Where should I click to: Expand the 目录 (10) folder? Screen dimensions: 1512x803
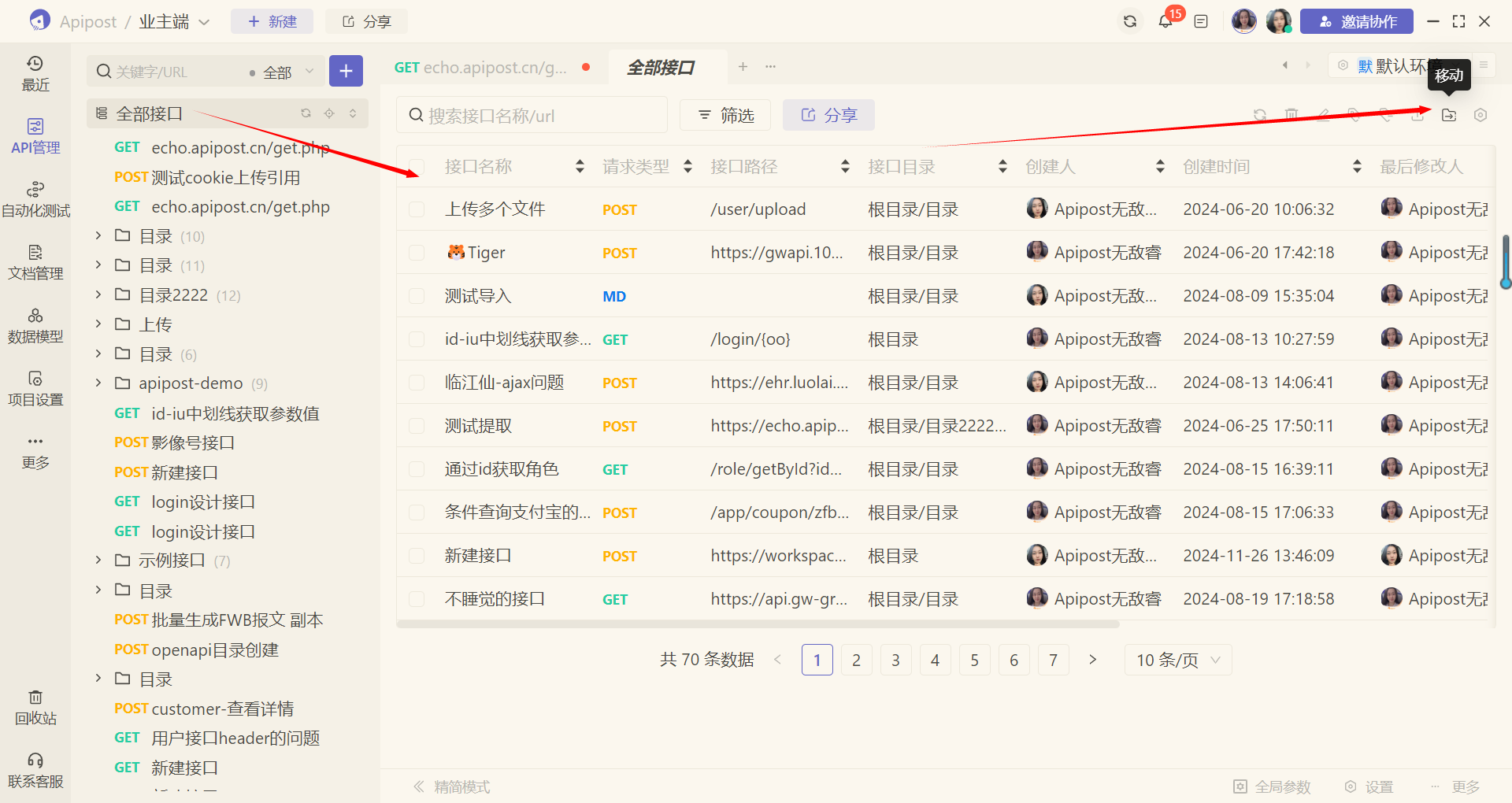pos(98,235)
